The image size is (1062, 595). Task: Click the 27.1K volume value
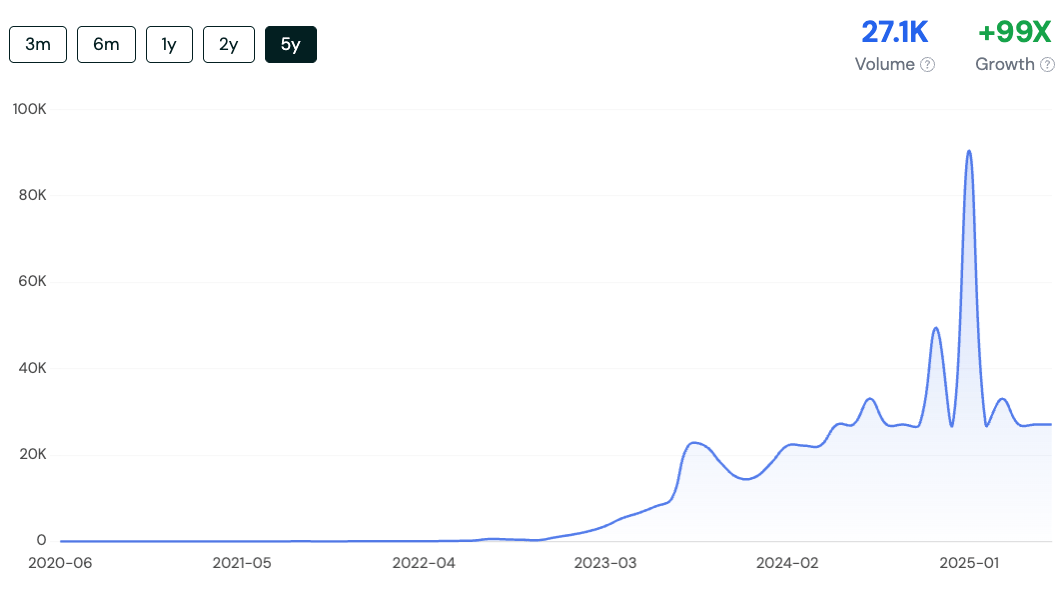[894, 32]
